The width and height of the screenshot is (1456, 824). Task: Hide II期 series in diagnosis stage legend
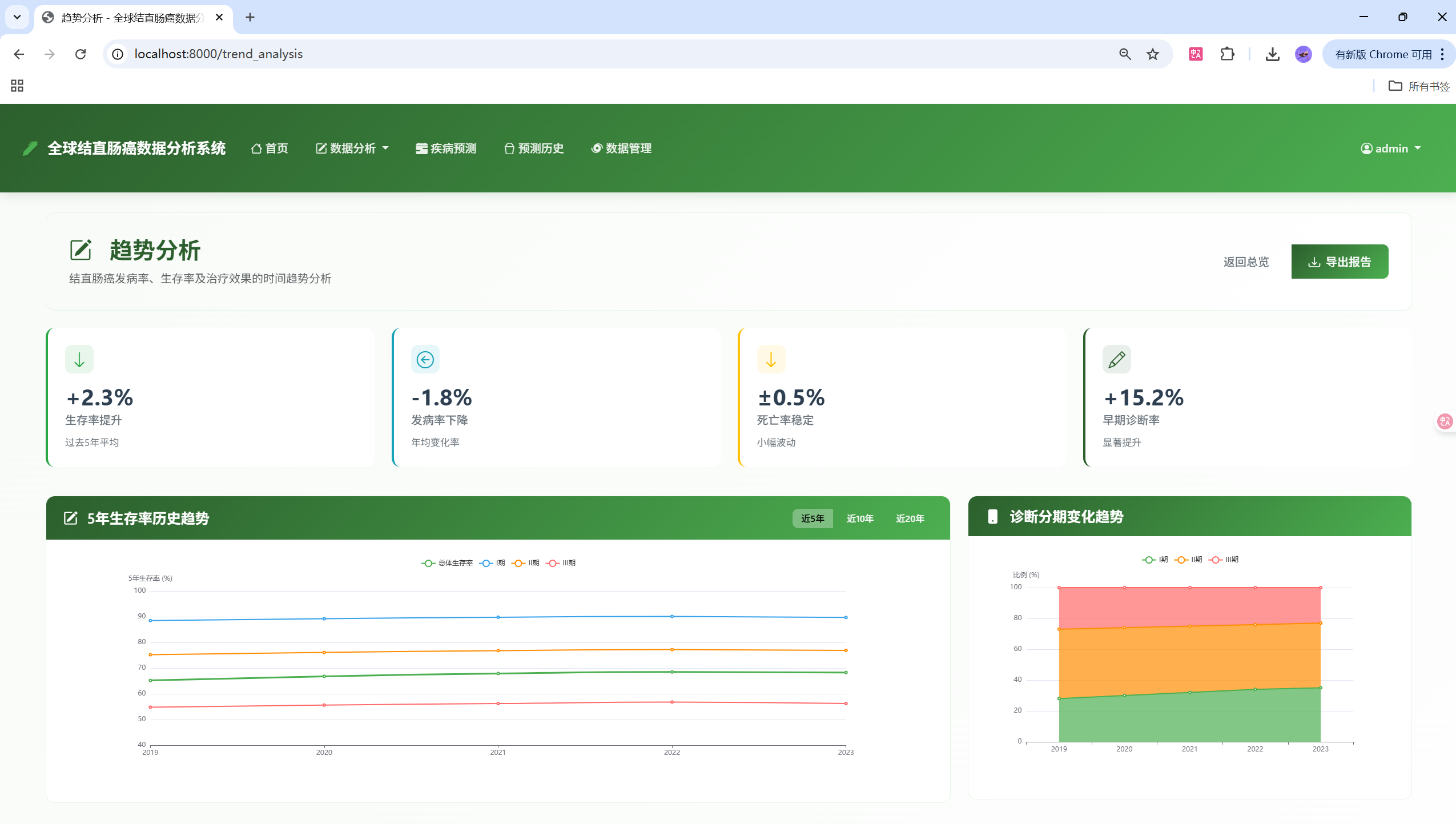point(1189,560)
